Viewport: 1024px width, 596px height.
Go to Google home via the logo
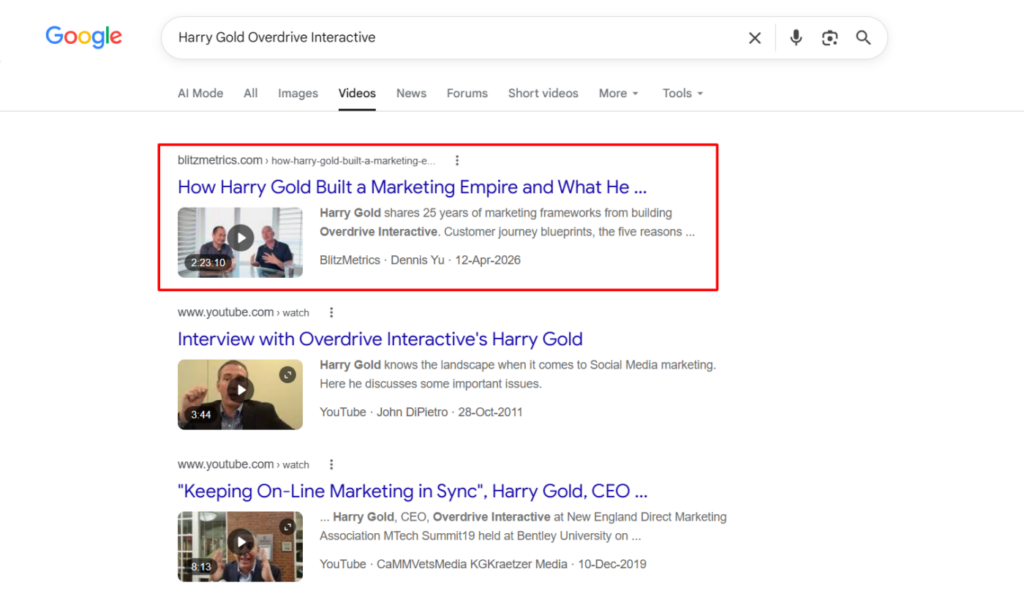point(84,37)
